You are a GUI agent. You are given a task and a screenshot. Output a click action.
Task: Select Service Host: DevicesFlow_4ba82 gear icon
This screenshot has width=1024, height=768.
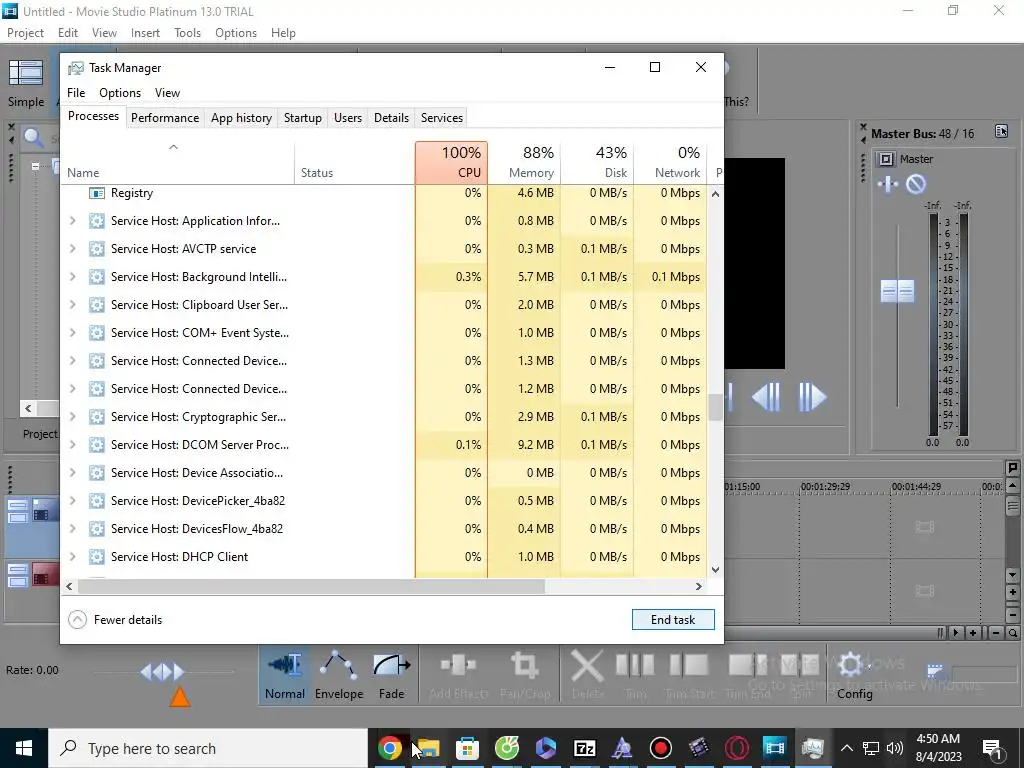[97, 529]
